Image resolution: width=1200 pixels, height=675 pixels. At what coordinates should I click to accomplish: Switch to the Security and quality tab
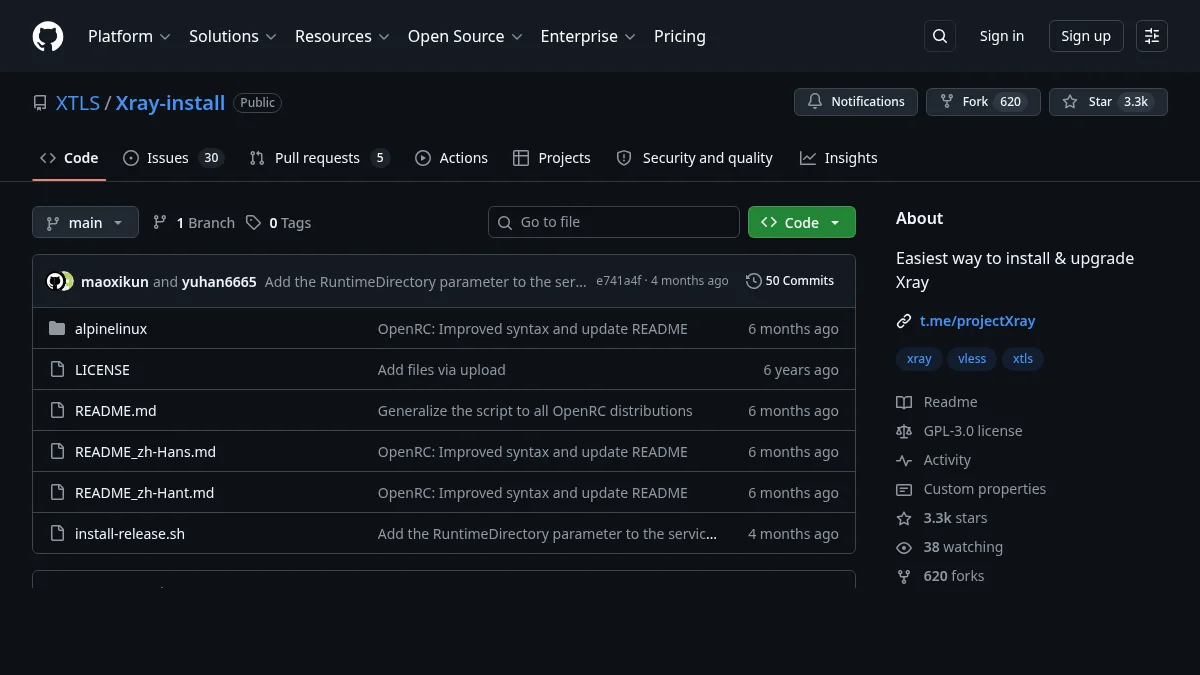point(695,158)
